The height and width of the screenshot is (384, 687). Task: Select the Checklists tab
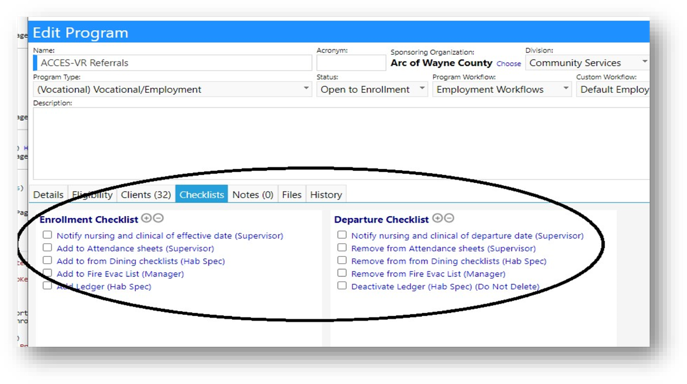click(202, 195)
